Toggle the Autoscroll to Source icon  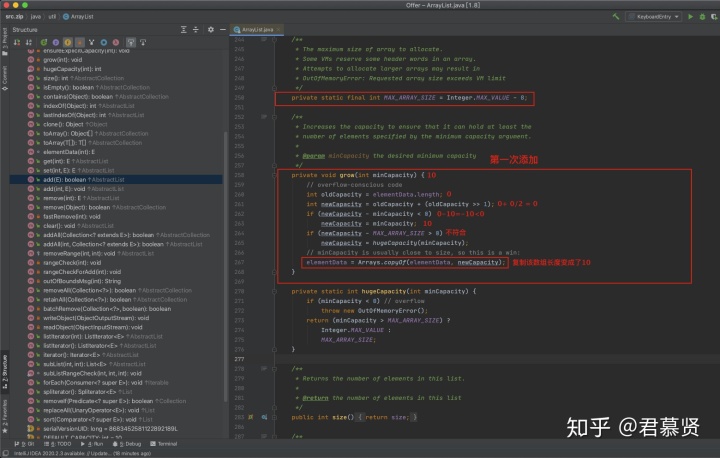[131, 42]
